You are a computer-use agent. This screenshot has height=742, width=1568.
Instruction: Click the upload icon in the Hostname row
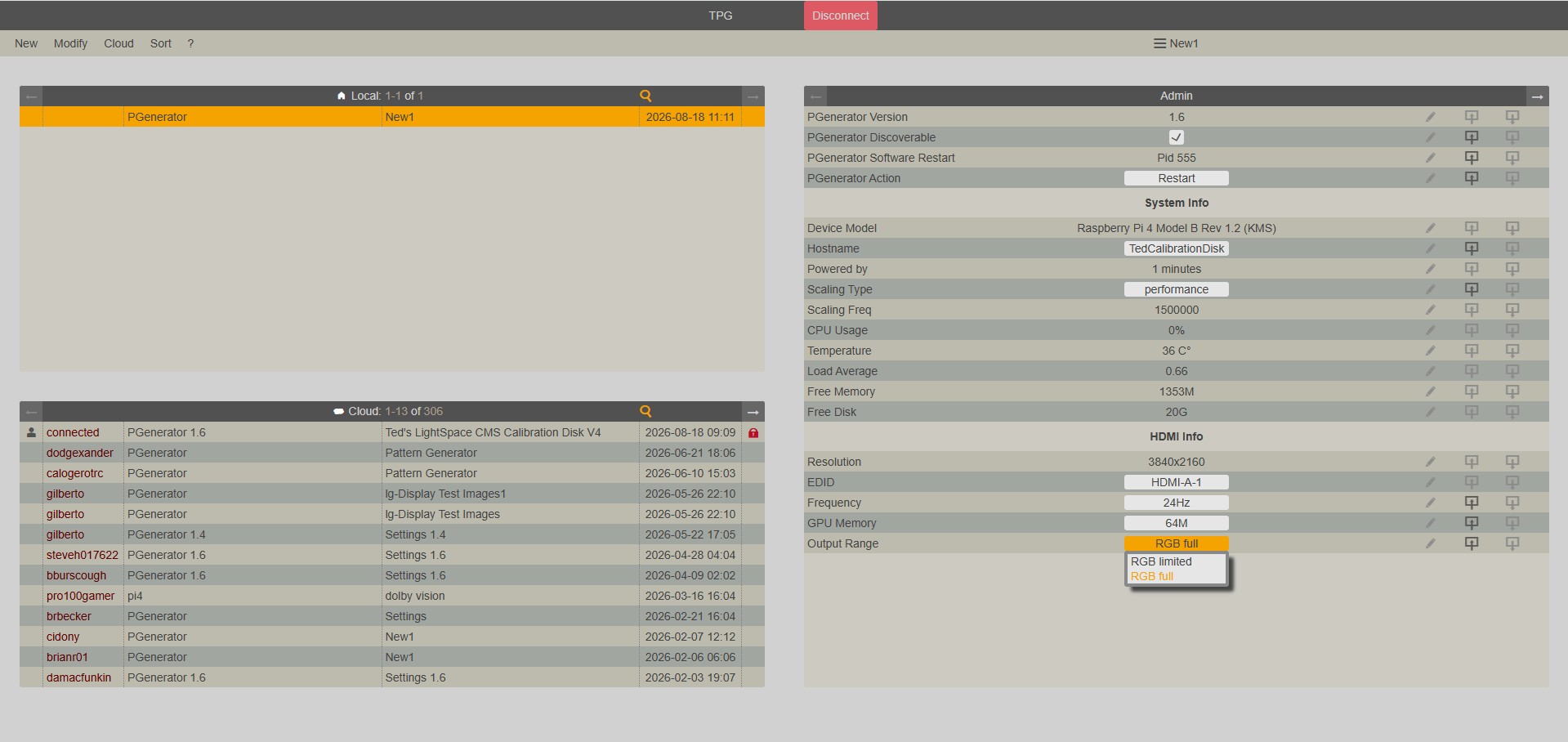point(1472,248)
